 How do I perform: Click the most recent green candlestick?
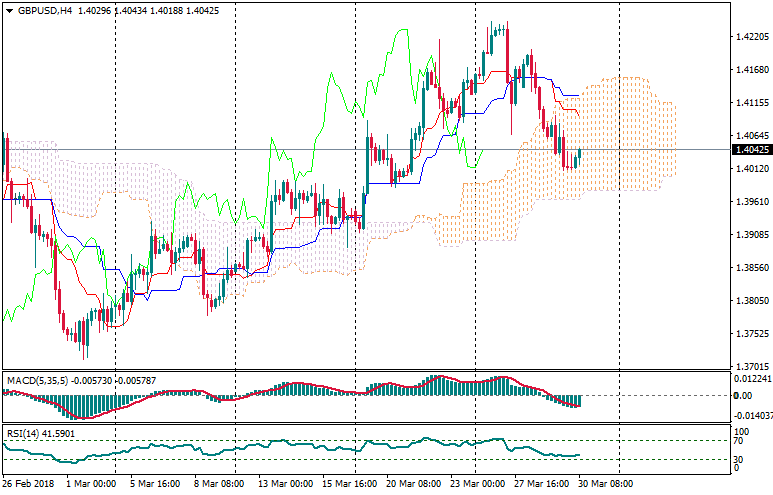pyautogui.click(x=579, y=157)
